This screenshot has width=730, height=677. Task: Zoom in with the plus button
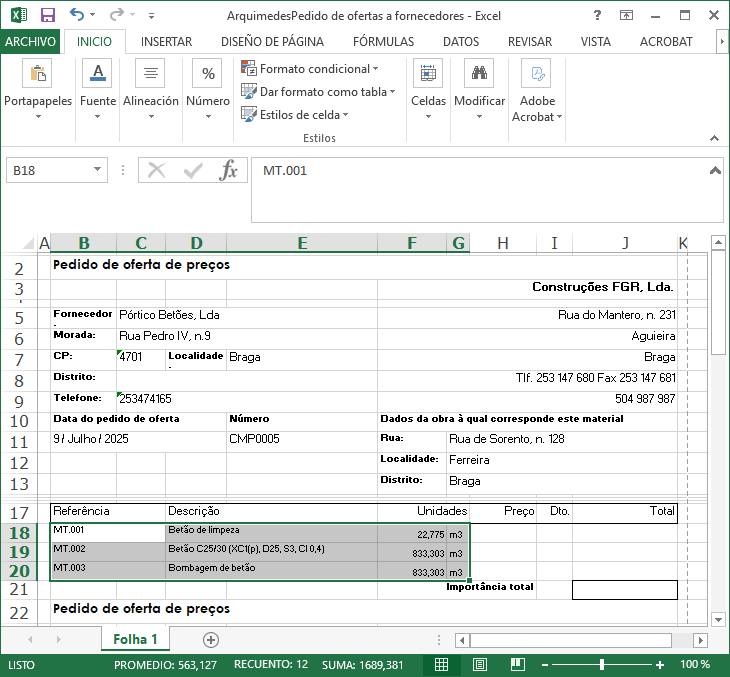pyautogui.click(x=660, y=665)
